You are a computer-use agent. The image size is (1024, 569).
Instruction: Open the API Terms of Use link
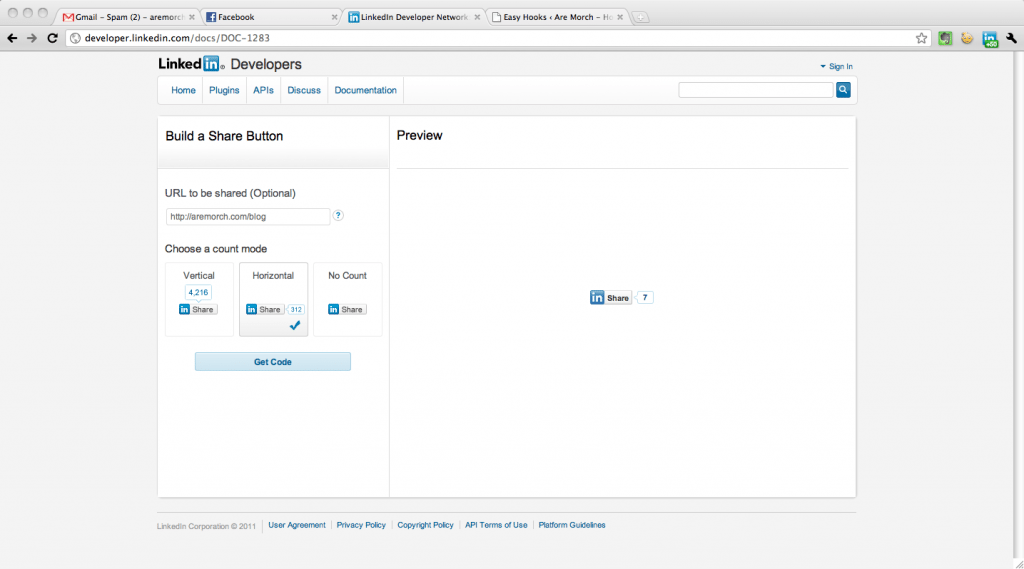[496, 525]
